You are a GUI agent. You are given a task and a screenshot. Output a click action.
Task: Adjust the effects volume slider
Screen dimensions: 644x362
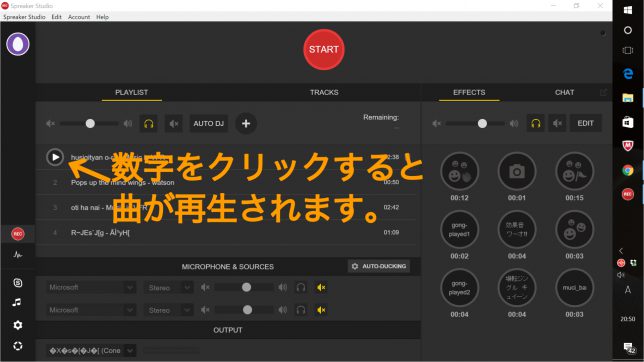482,123
